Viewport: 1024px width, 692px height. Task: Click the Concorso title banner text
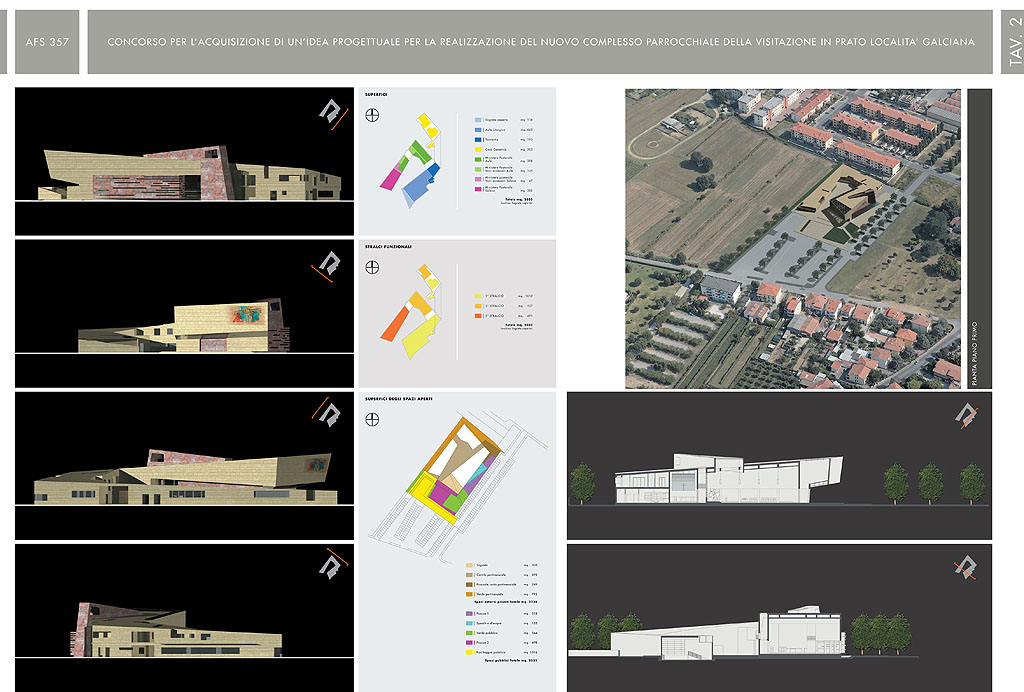541,42
